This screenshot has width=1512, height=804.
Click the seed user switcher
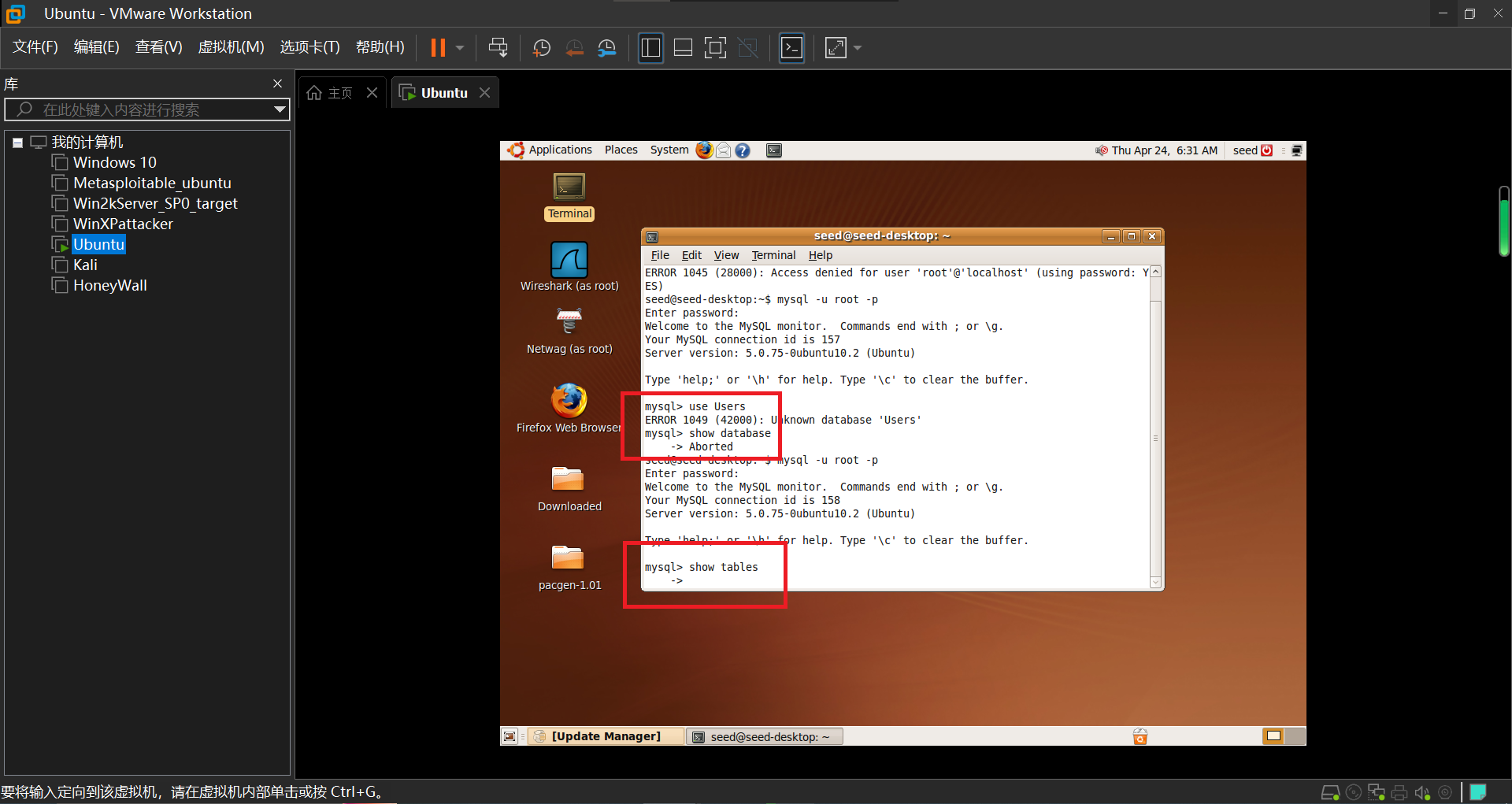coord(1253,150)
